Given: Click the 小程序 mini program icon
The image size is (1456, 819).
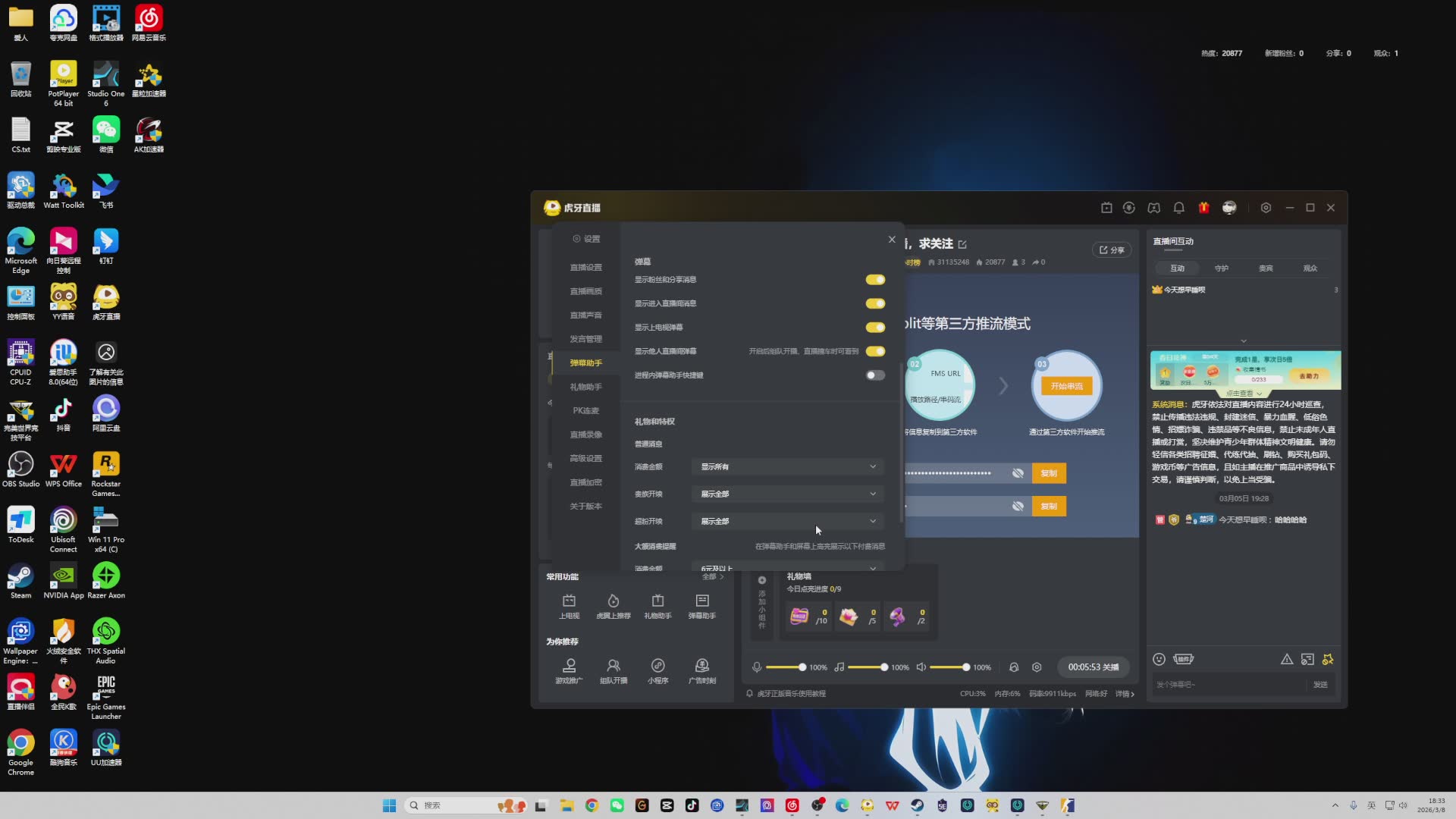Looking at the screenshot, I should [x=657, y=666].
